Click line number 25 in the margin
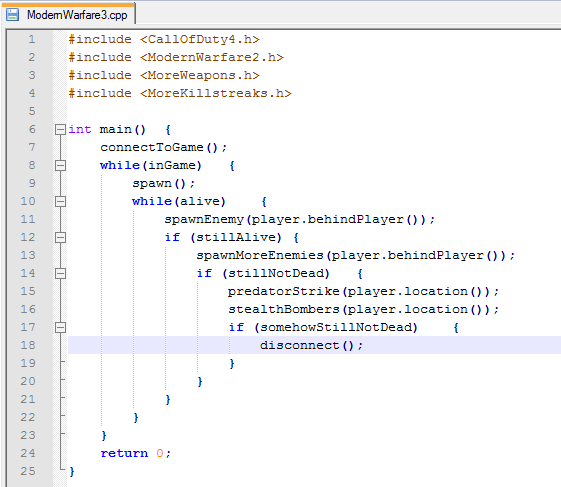 click(28, 471)
